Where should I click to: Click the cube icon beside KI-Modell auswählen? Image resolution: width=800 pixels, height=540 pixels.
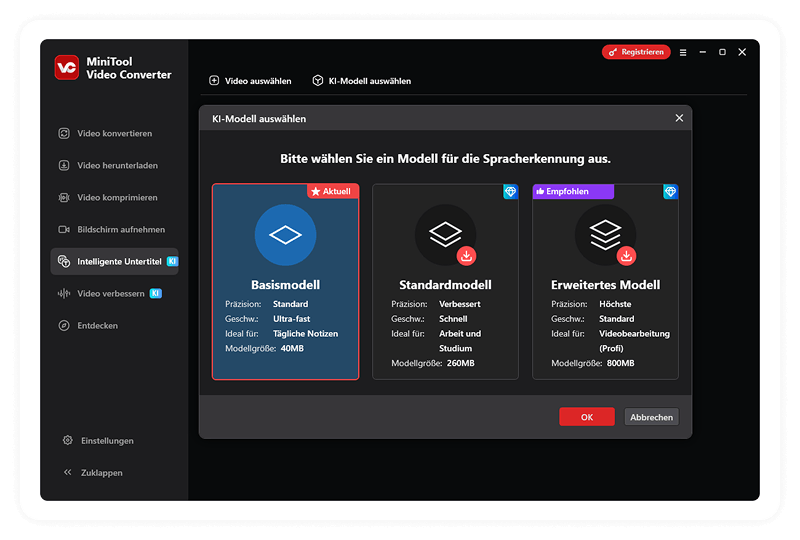(318, 81)
